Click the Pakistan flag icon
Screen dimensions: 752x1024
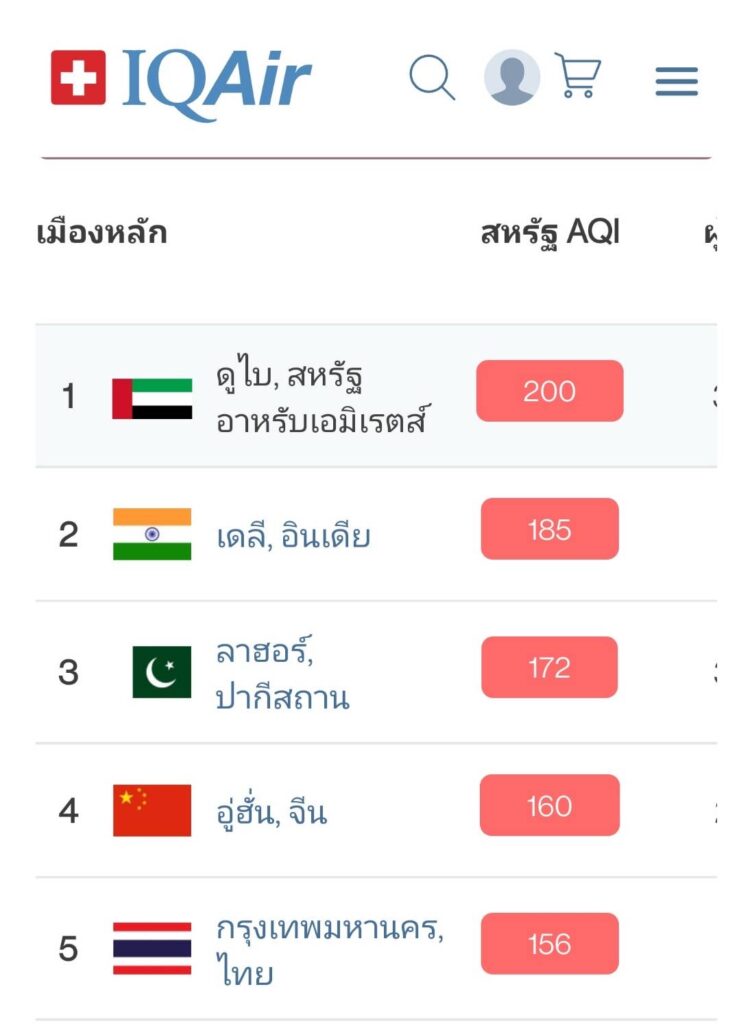point(161,671)
